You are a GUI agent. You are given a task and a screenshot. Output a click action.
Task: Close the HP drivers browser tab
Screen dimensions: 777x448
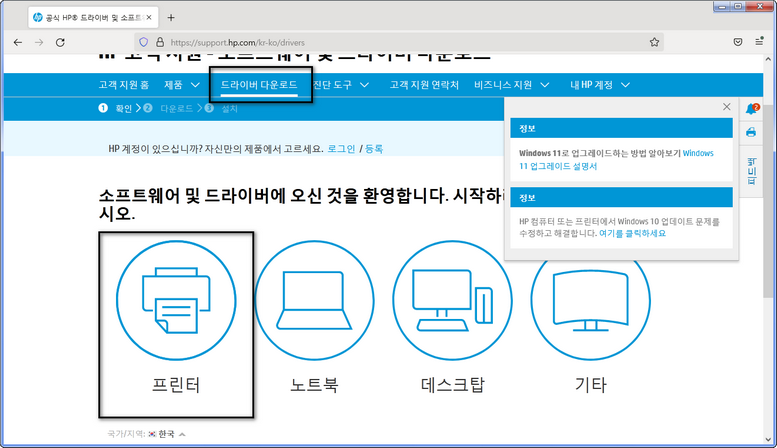coord(149,17)
